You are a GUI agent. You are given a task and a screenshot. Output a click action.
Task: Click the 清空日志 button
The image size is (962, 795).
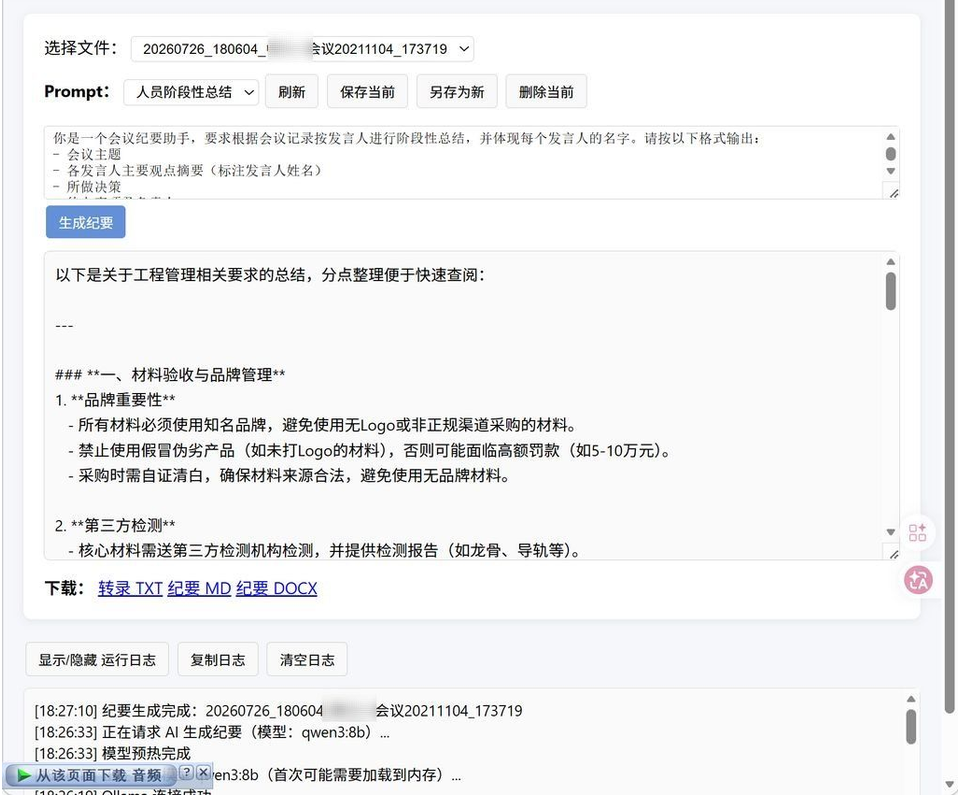click(x=307, y=659)
